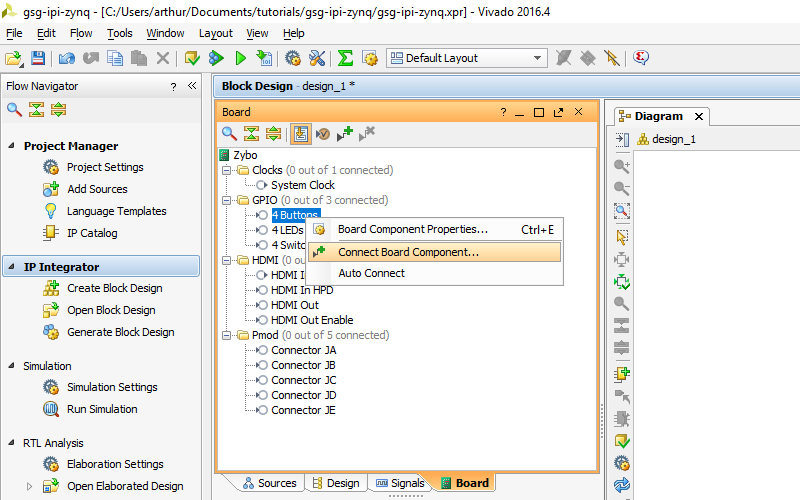Click the Redo toolbar icon

pos(91,58)
